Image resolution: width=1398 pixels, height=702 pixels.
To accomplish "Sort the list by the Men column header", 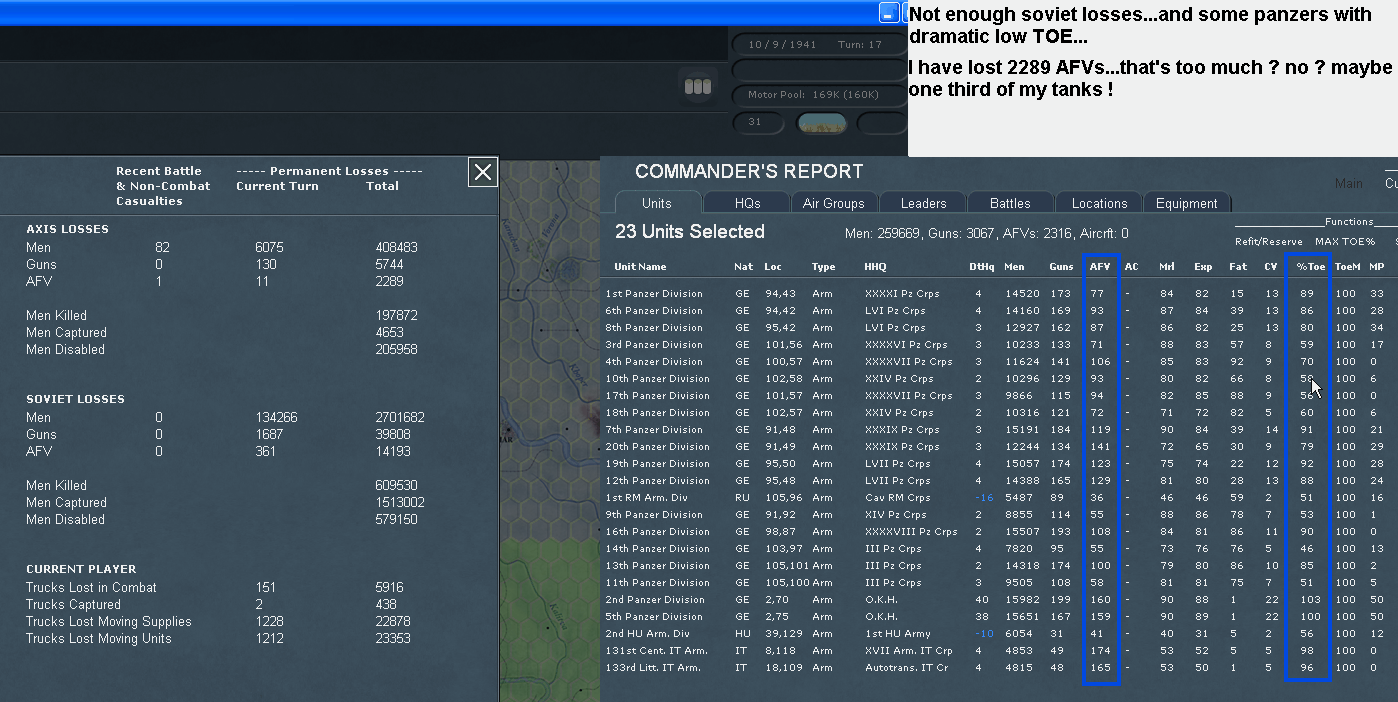I will tap(1015, 266).
